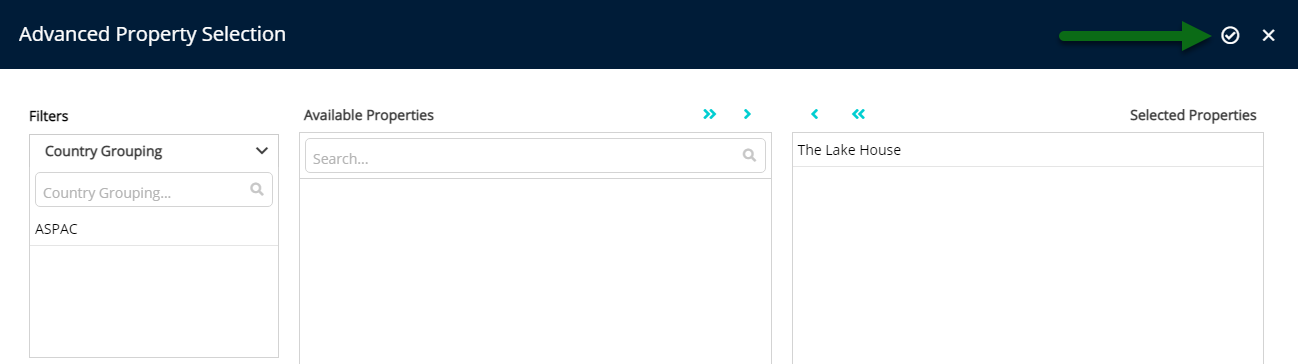The height and width of the screenshot is (364, 1298).
Task: Click the magnifier icon in Available Properties search
Action: point(749,156)
